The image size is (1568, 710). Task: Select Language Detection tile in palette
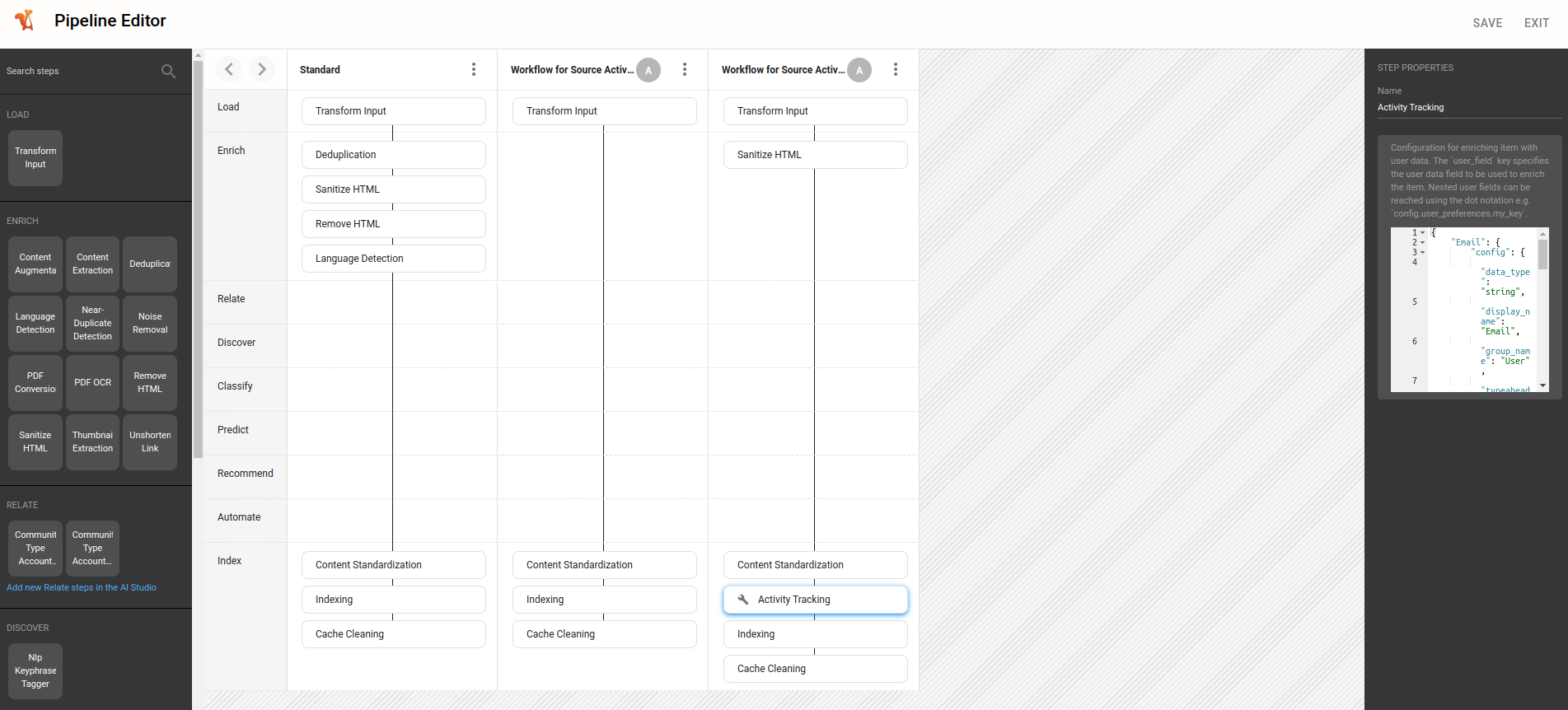35,324
